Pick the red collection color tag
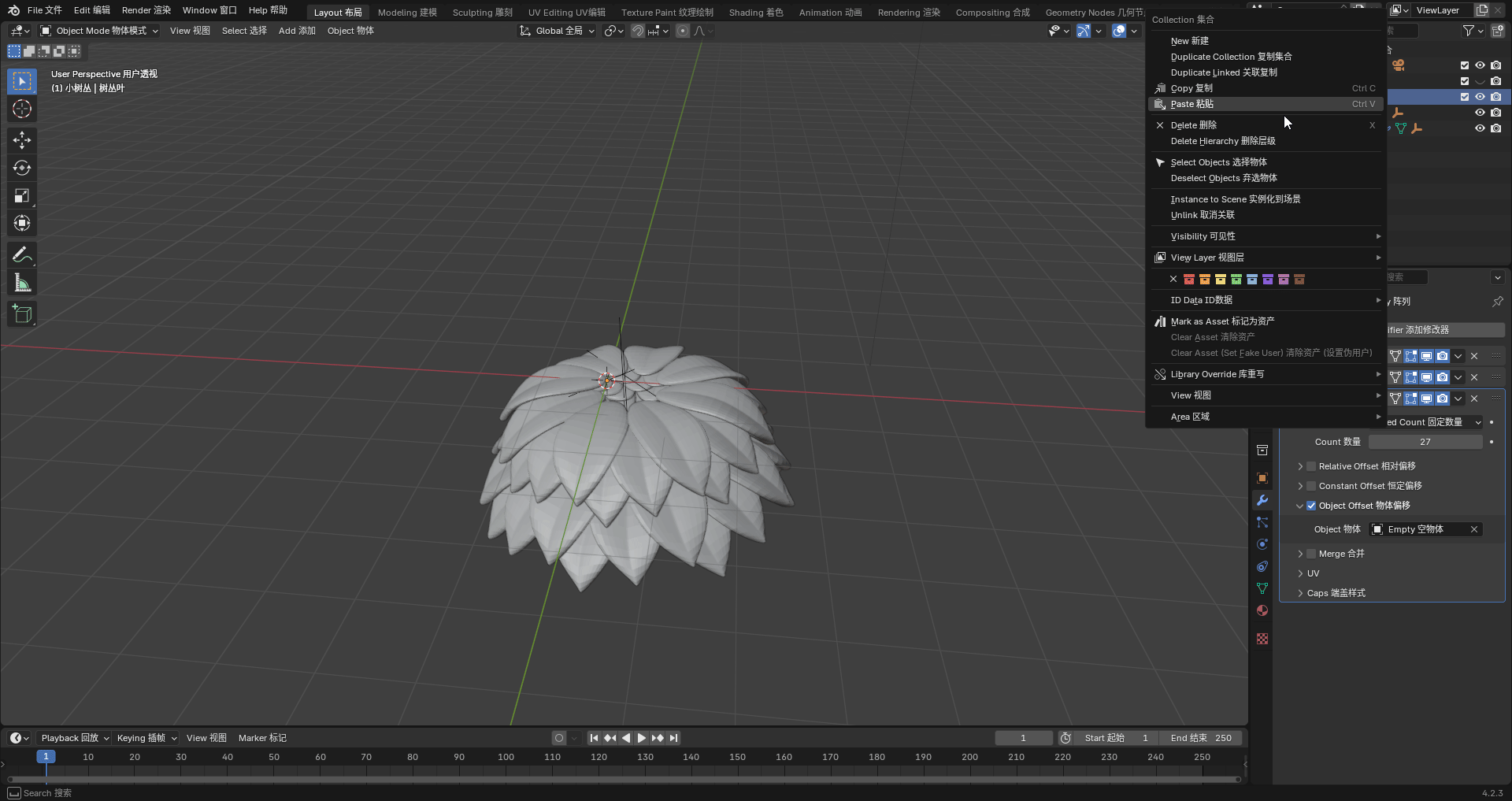The width and height of the screenshot is (1512, 801). pos(1189,280)
